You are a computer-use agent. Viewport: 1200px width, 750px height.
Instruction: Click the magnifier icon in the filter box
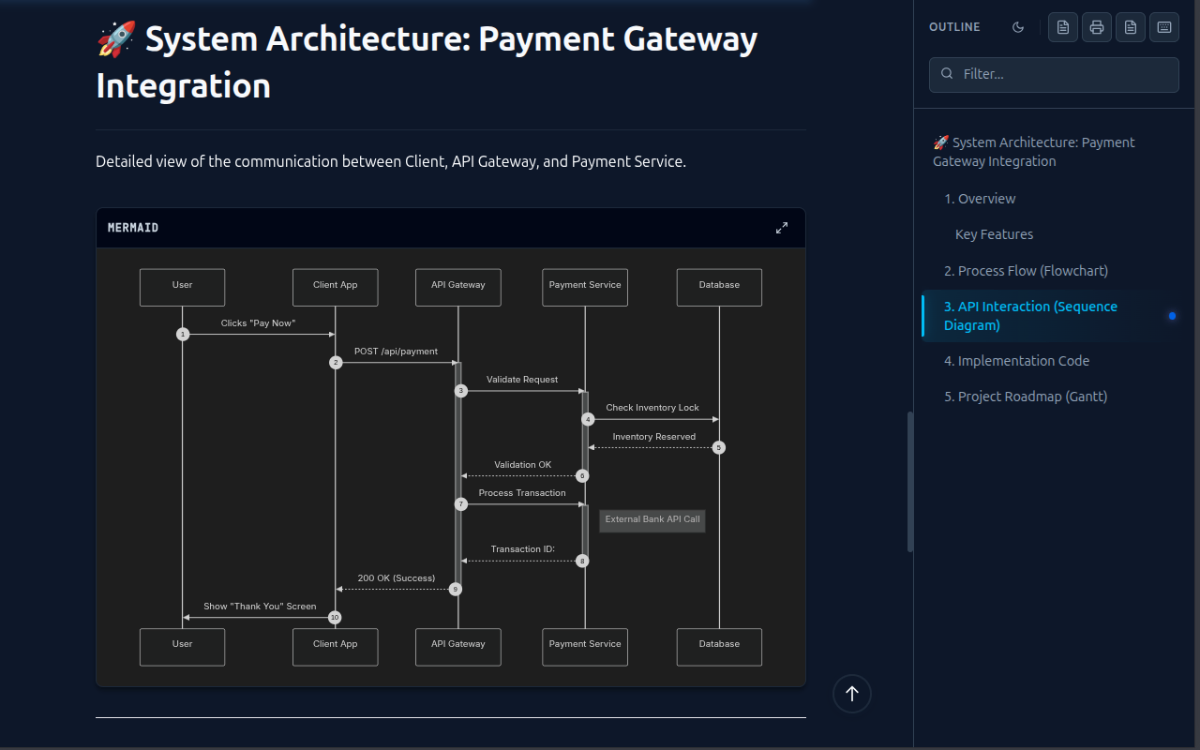(947, 74)
